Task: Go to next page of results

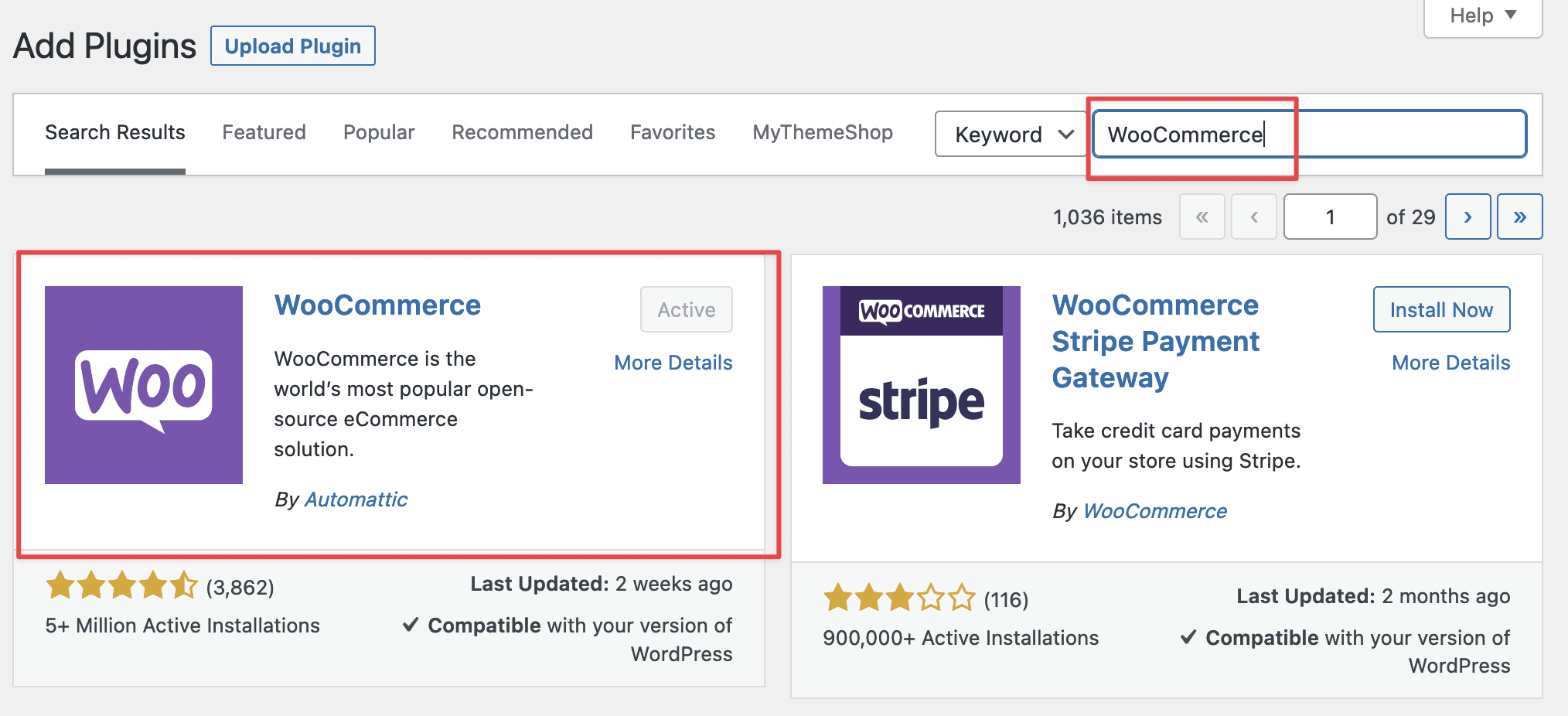Action: point(1467,217)
